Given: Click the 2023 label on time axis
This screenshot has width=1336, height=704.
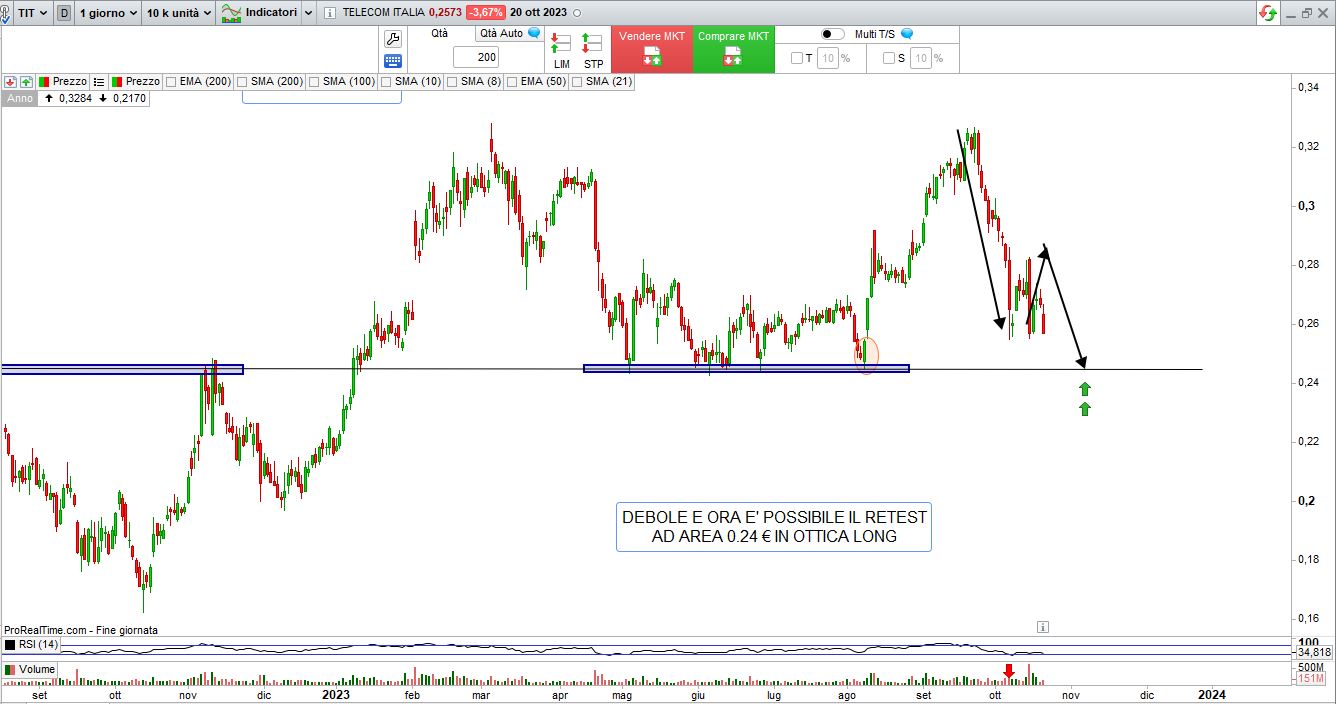Looking at the screenshot, I should coord(336,694).
